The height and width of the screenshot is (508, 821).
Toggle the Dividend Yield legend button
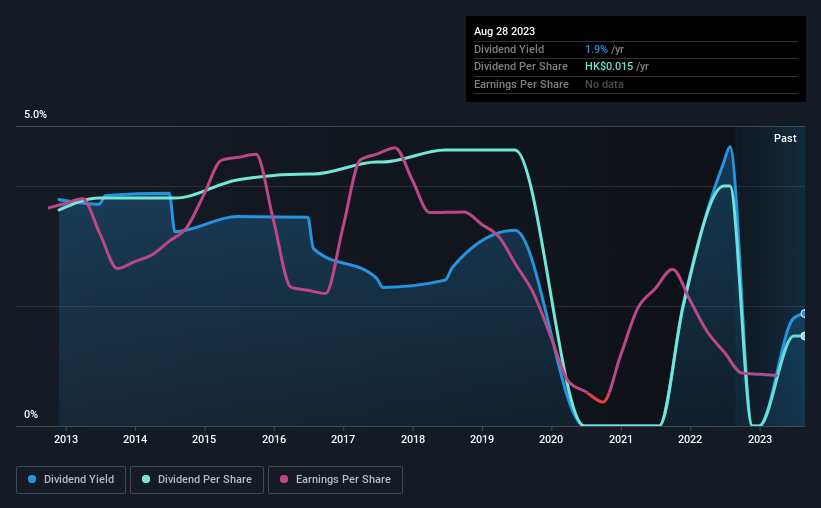pyautogui.click(x=72, y=480)
